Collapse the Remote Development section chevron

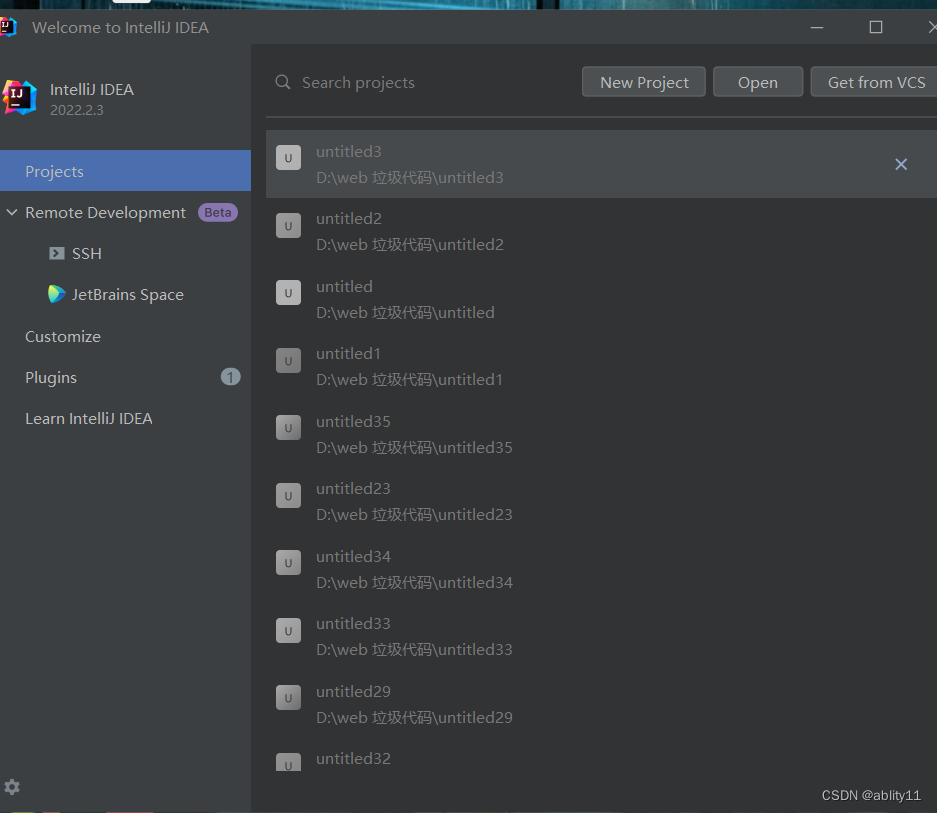(12, 212)
